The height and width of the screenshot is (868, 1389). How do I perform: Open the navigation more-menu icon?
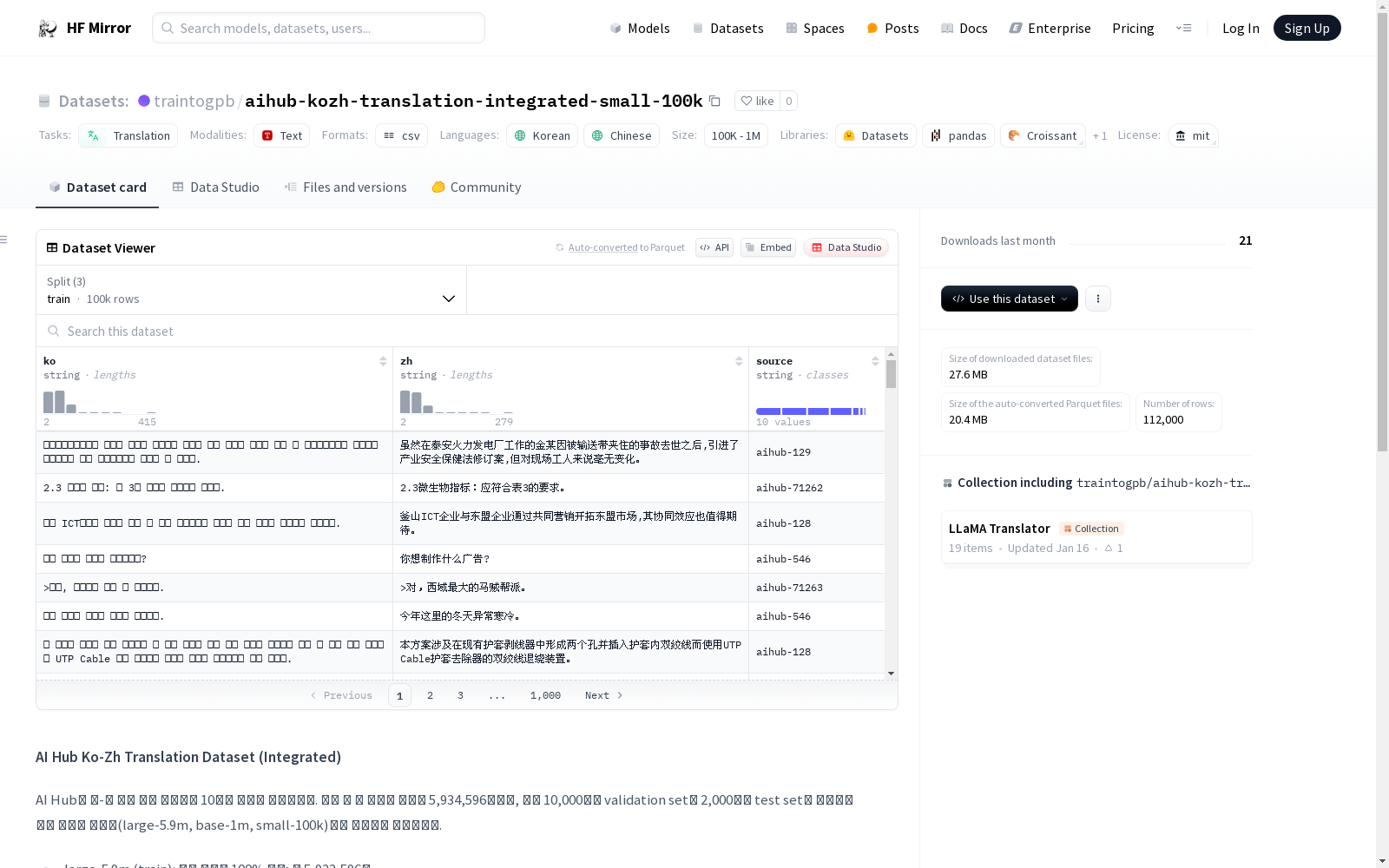pos(1183,28)
